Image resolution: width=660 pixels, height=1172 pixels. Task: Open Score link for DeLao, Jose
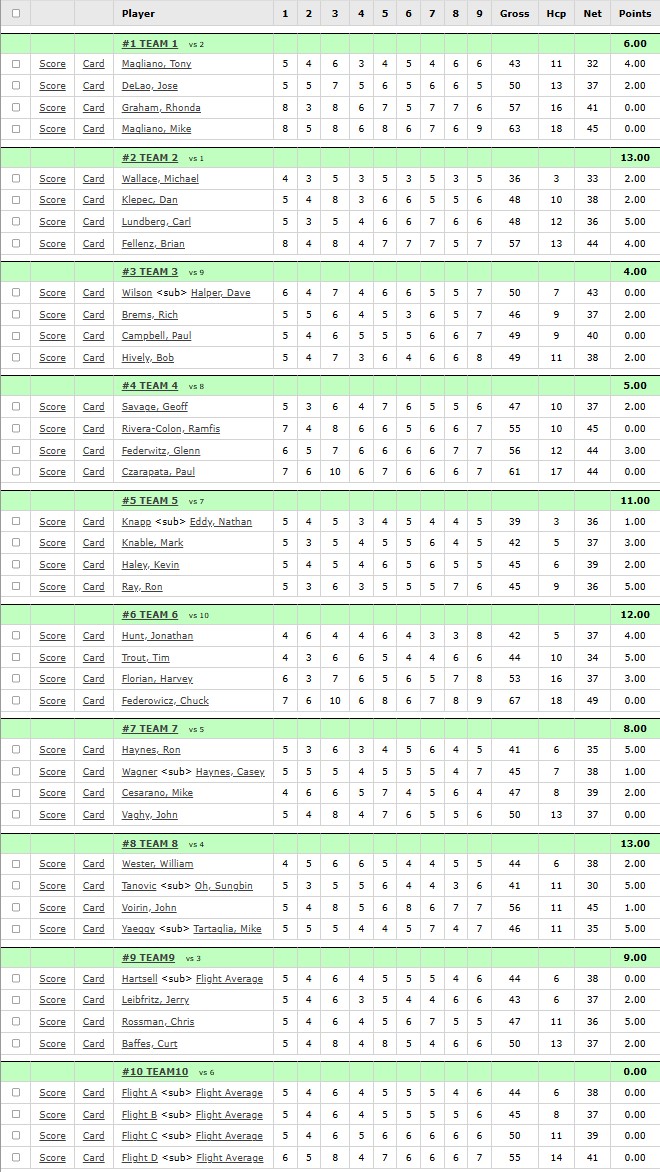pyautogui.click(x=52, y=86)
